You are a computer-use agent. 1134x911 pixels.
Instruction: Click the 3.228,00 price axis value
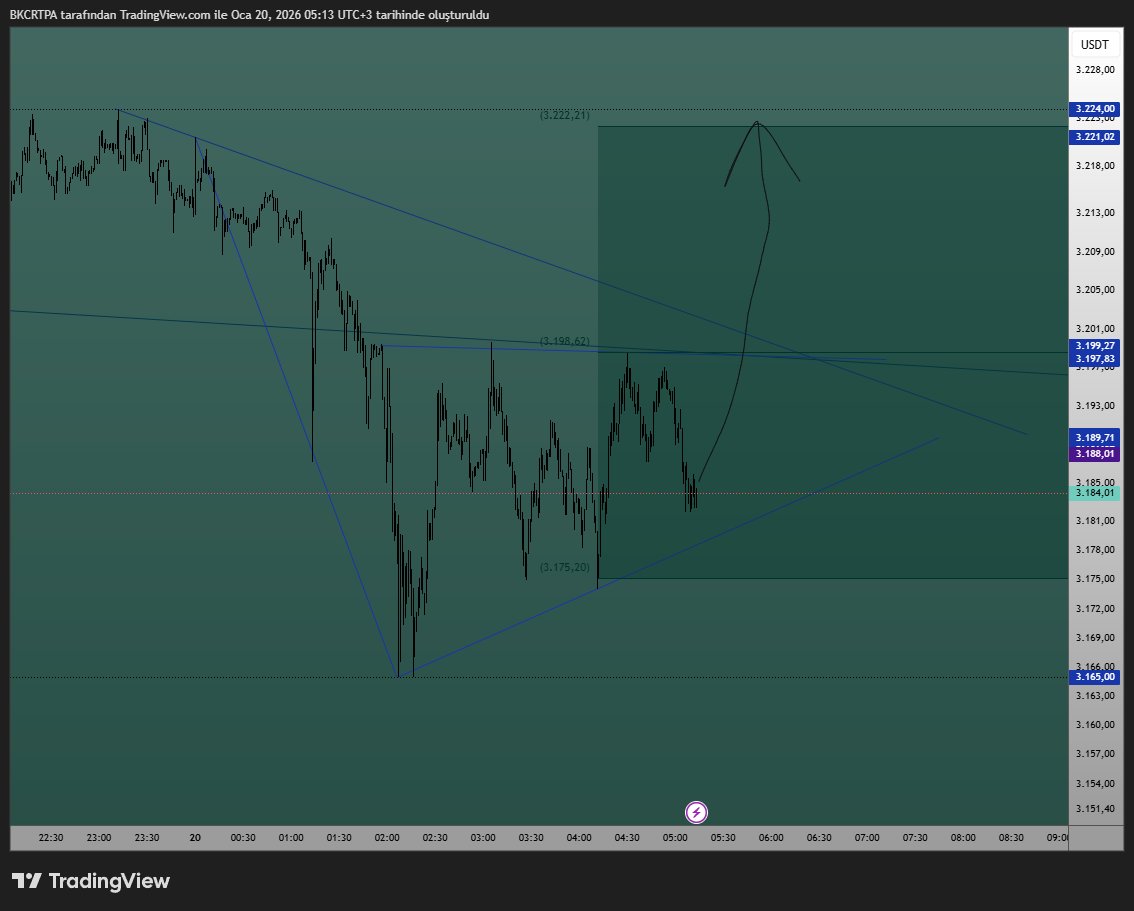pyautogui.click(x=1094, y=69)
